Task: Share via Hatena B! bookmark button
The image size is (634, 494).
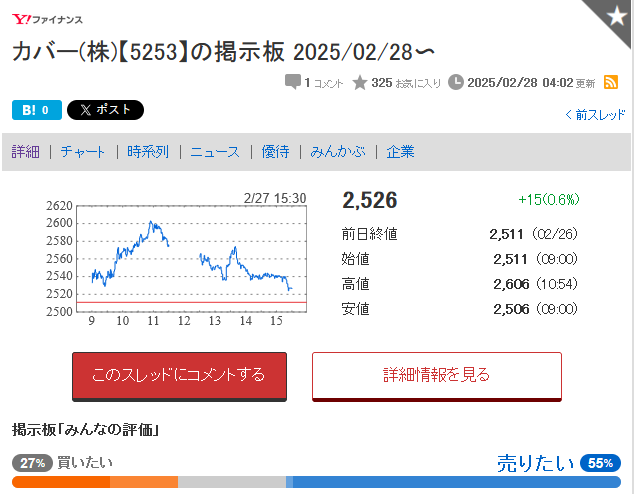Action: coord(37,110)
